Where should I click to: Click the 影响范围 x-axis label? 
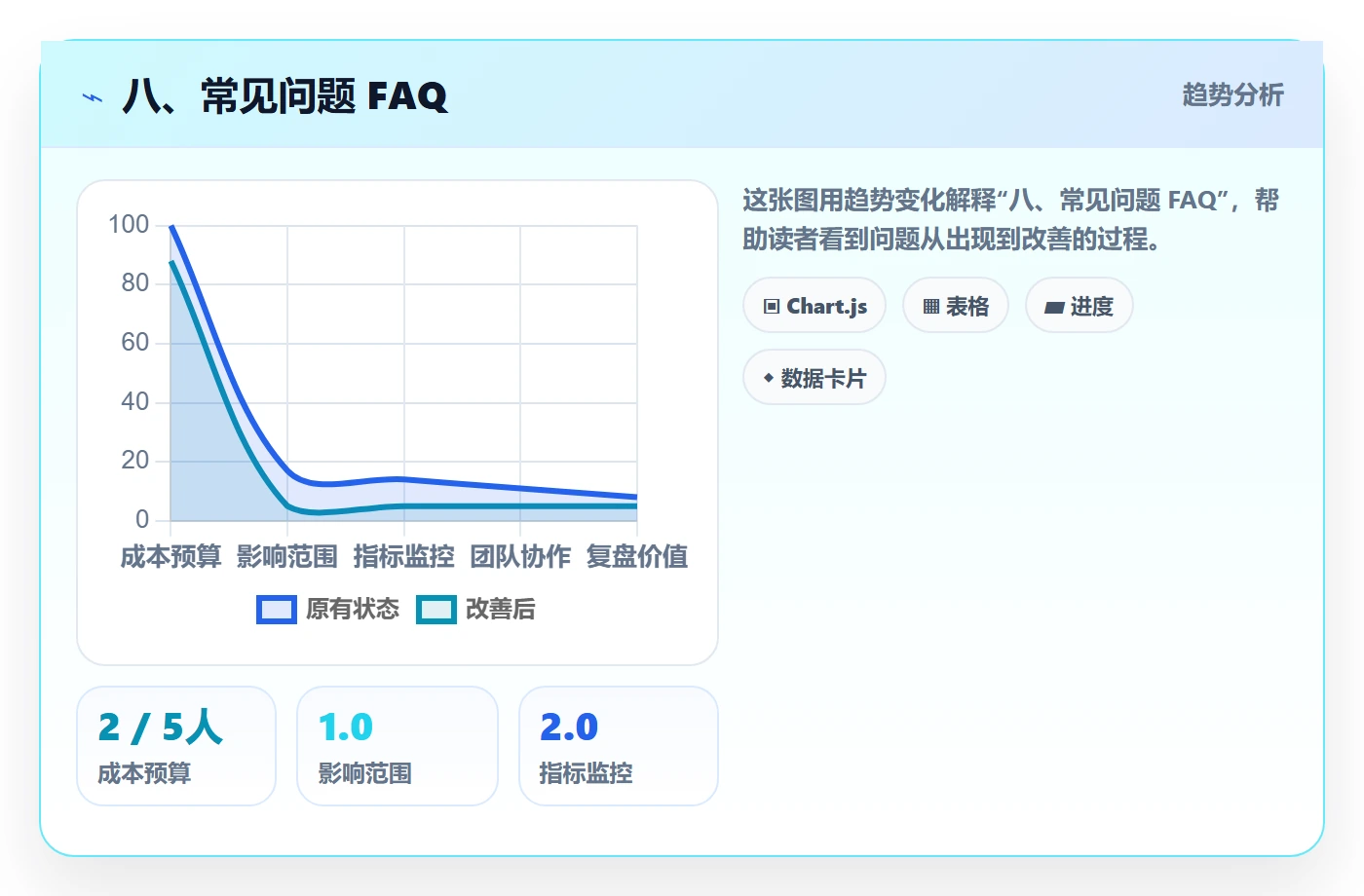pos(287,557)
